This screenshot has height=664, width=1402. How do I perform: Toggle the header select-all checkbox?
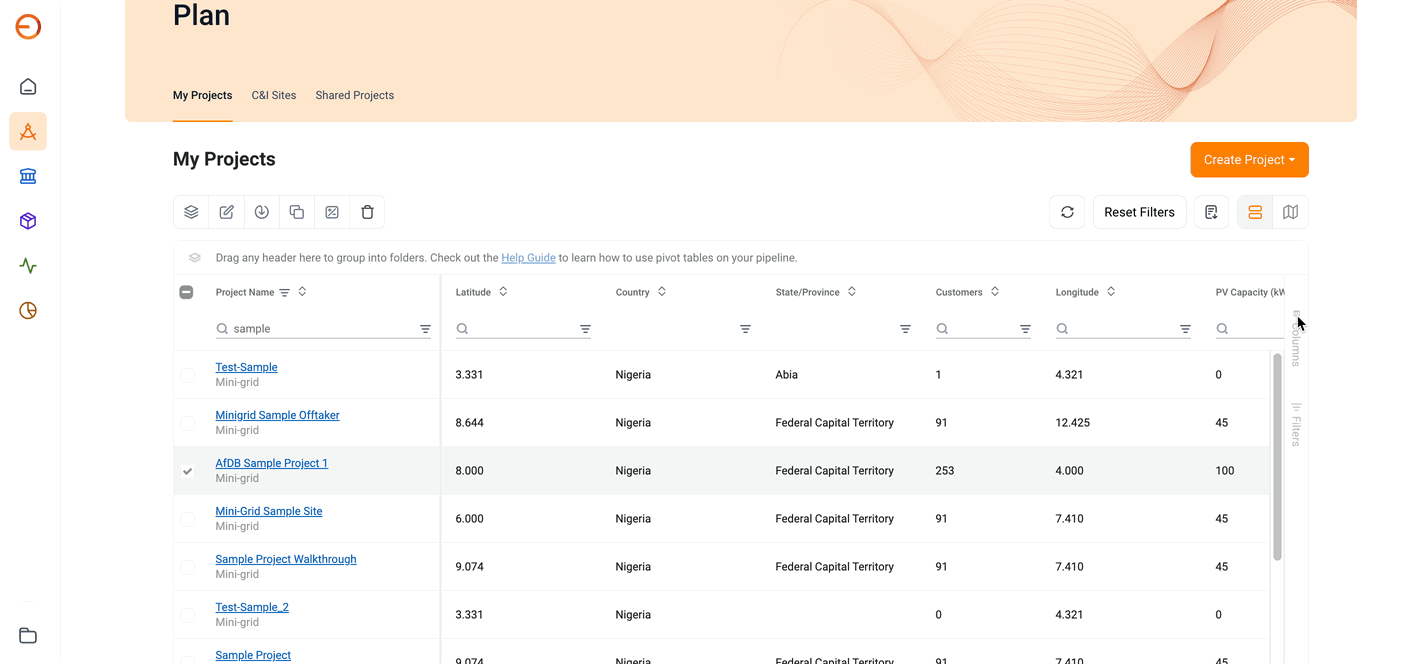click(186, 292)
